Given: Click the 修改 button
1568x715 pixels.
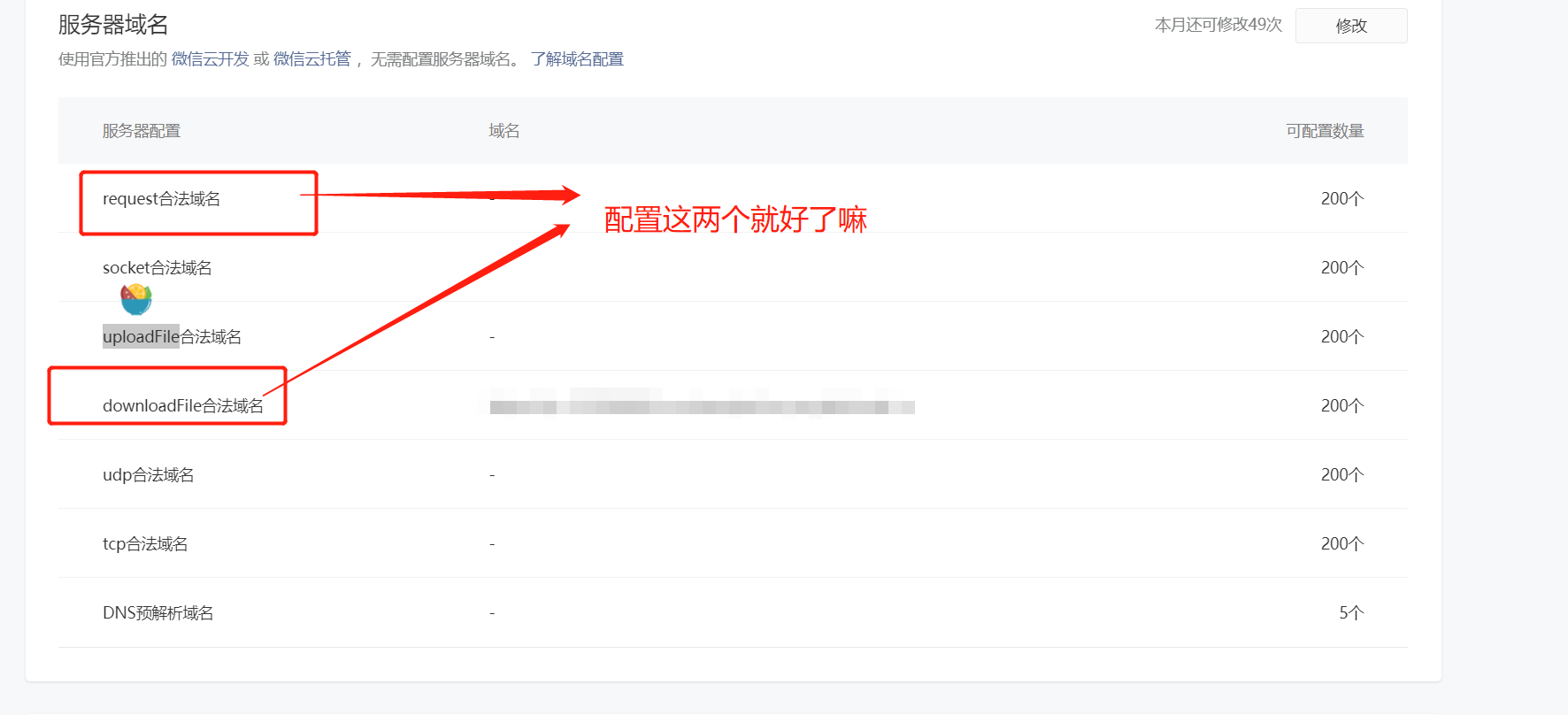Looking at the screenshot, I should click(x=1351, y=26).
